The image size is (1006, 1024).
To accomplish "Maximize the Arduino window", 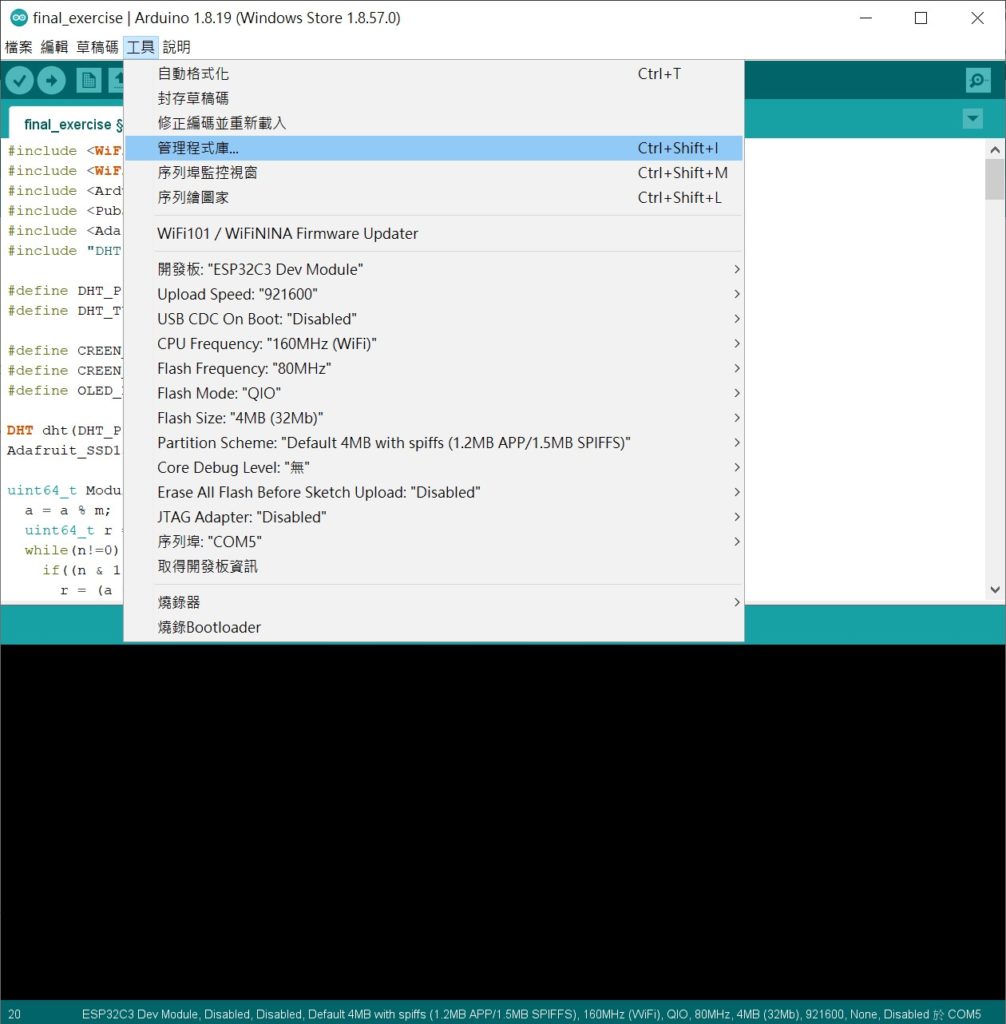I will tap(921, 18).
